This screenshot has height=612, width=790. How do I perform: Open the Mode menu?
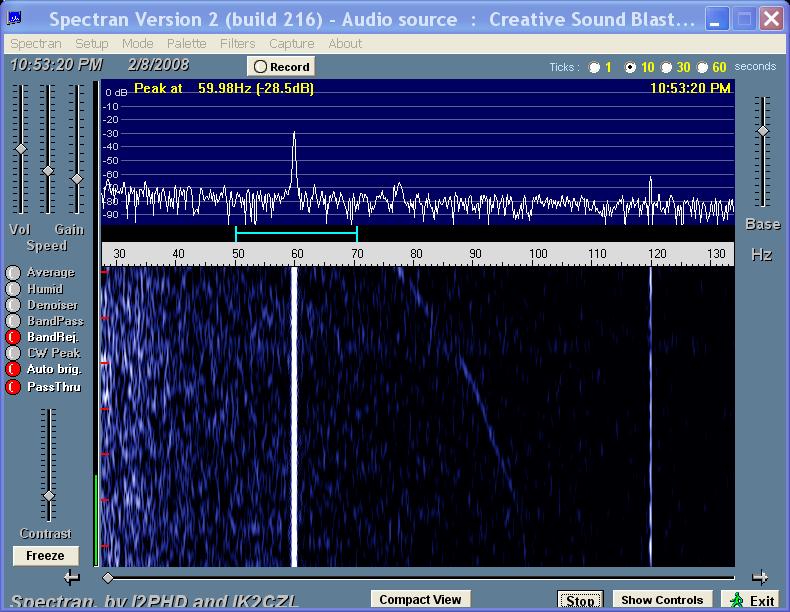pos(138,44)
